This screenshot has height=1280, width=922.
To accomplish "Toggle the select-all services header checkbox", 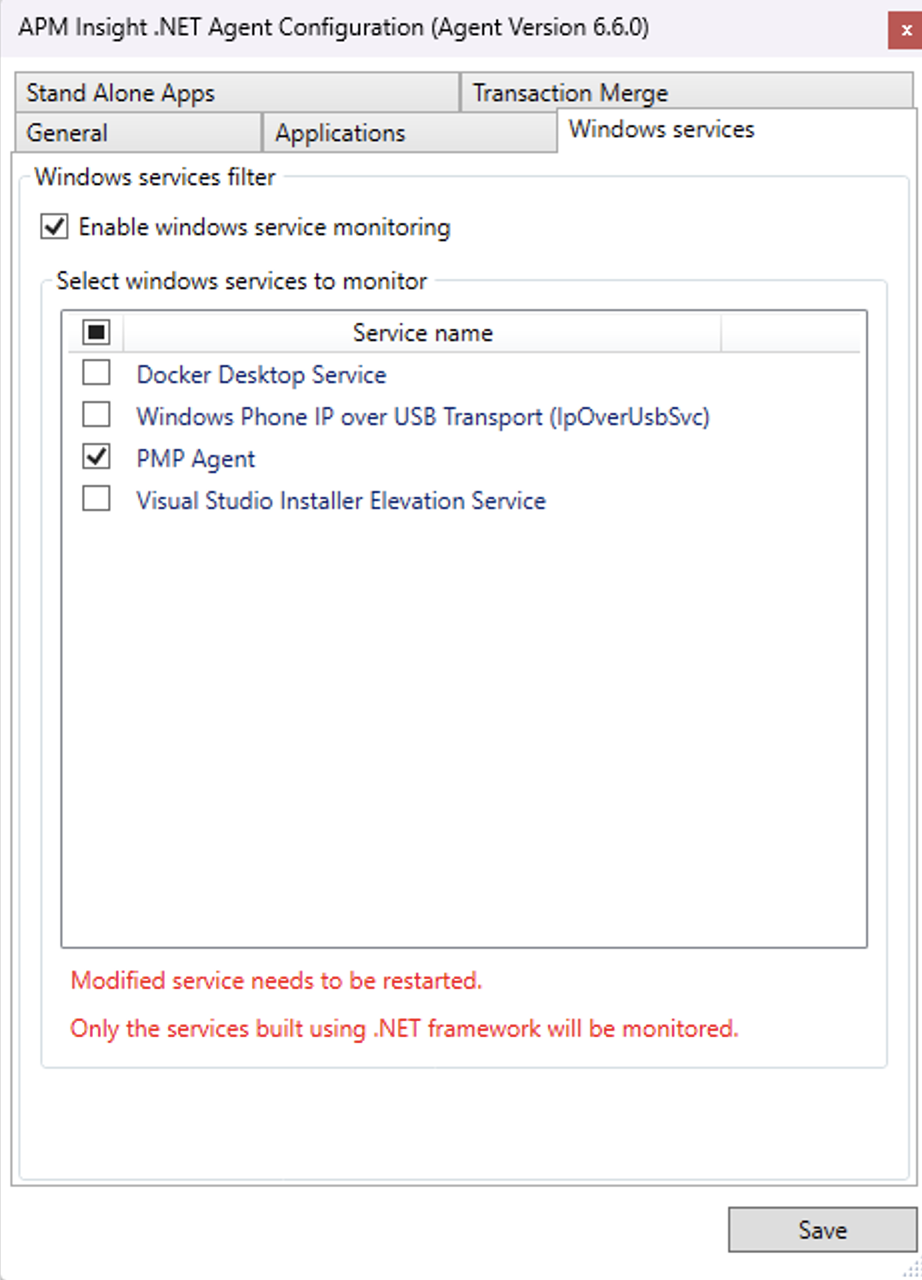I will coord(97,332).
